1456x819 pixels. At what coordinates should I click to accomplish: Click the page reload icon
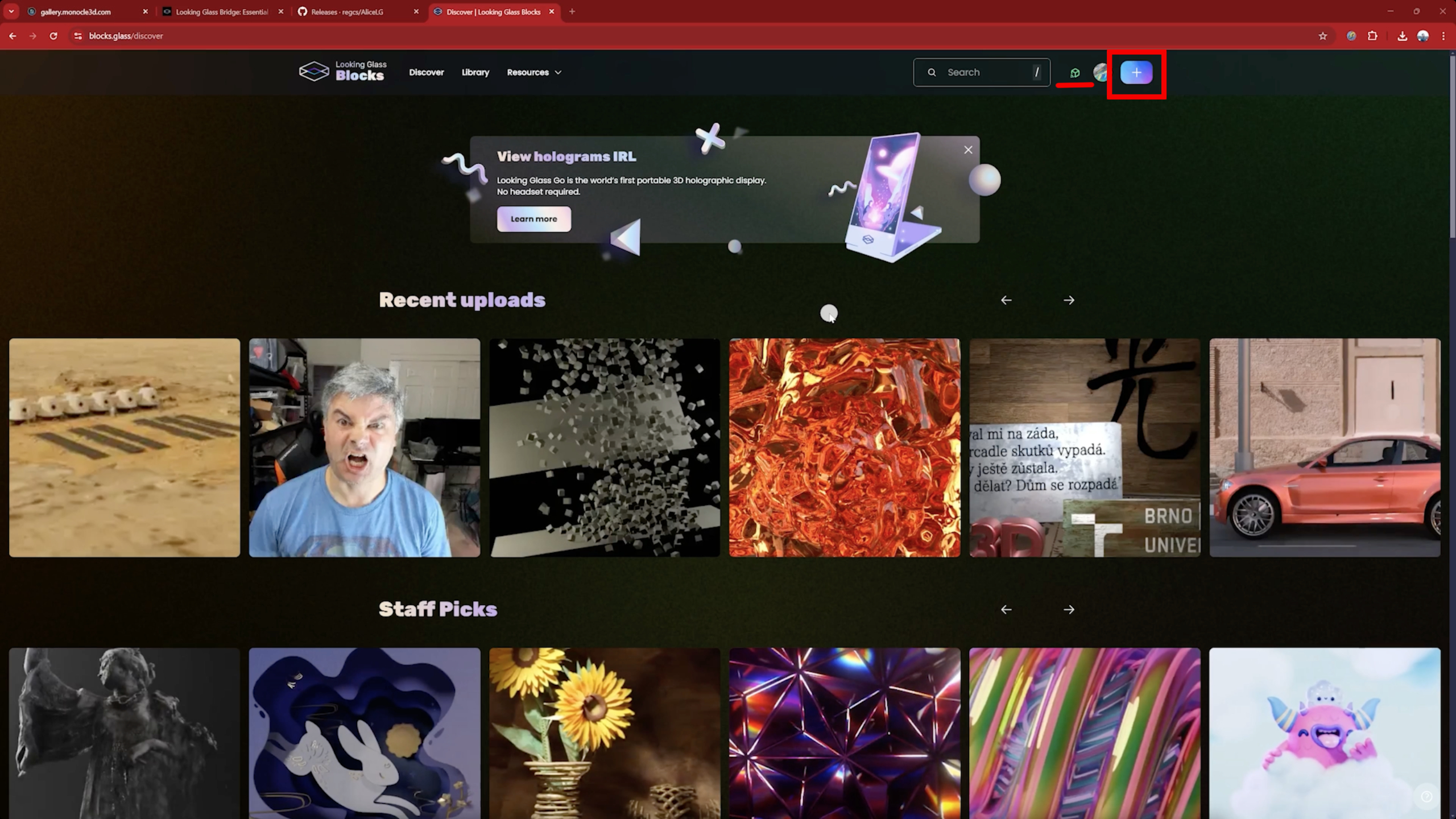pyautogui.click(x=53, y=36)
